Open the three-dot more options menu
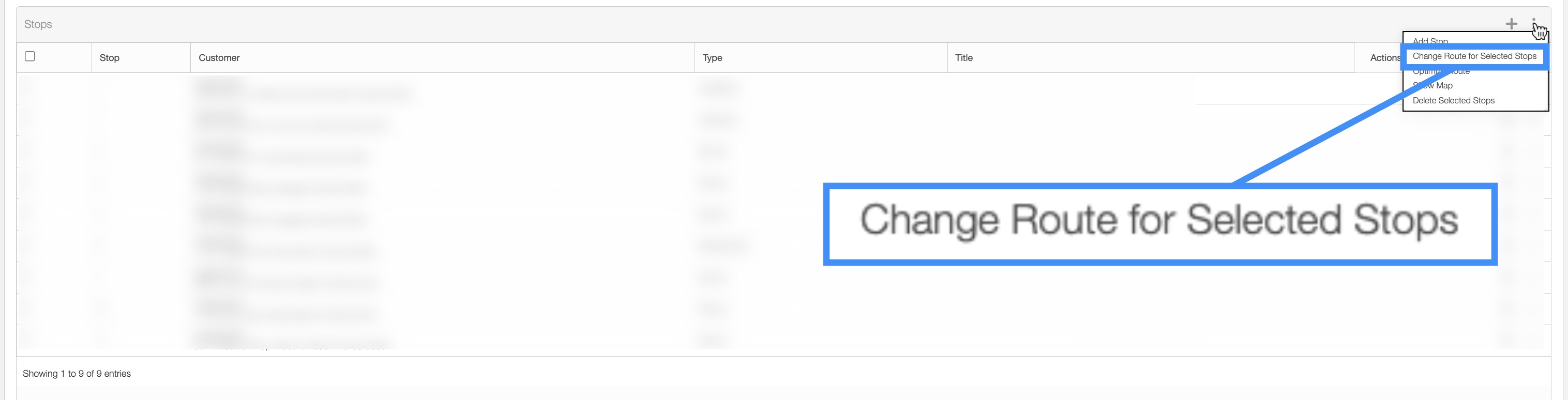Image resolution: width=1568 pixels, height=400 pixels. pyautogui.click(x=1534, y=23)
